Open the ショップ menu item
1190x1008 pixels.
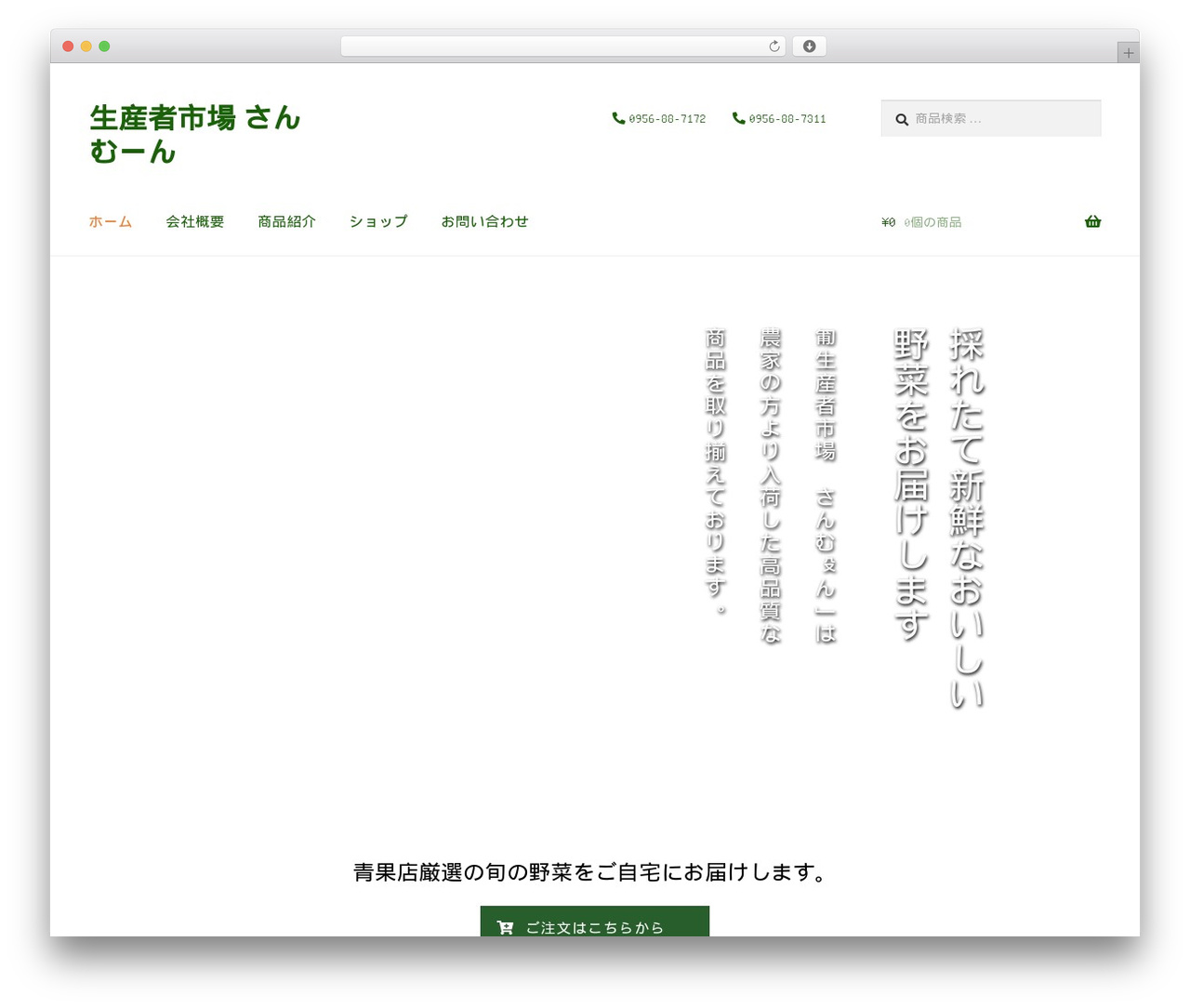tap(378, 221)
